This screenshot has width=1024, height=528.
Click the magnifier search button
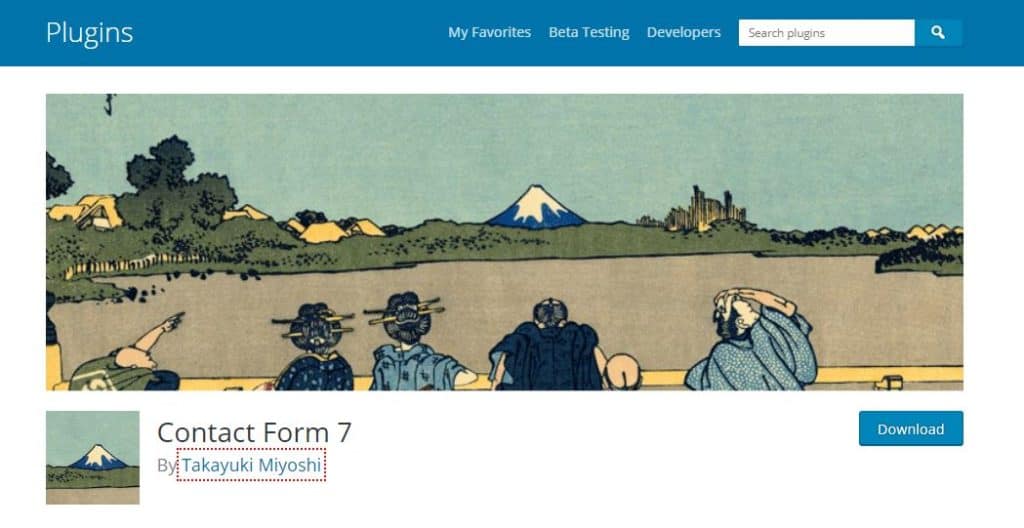pos(938,33)
